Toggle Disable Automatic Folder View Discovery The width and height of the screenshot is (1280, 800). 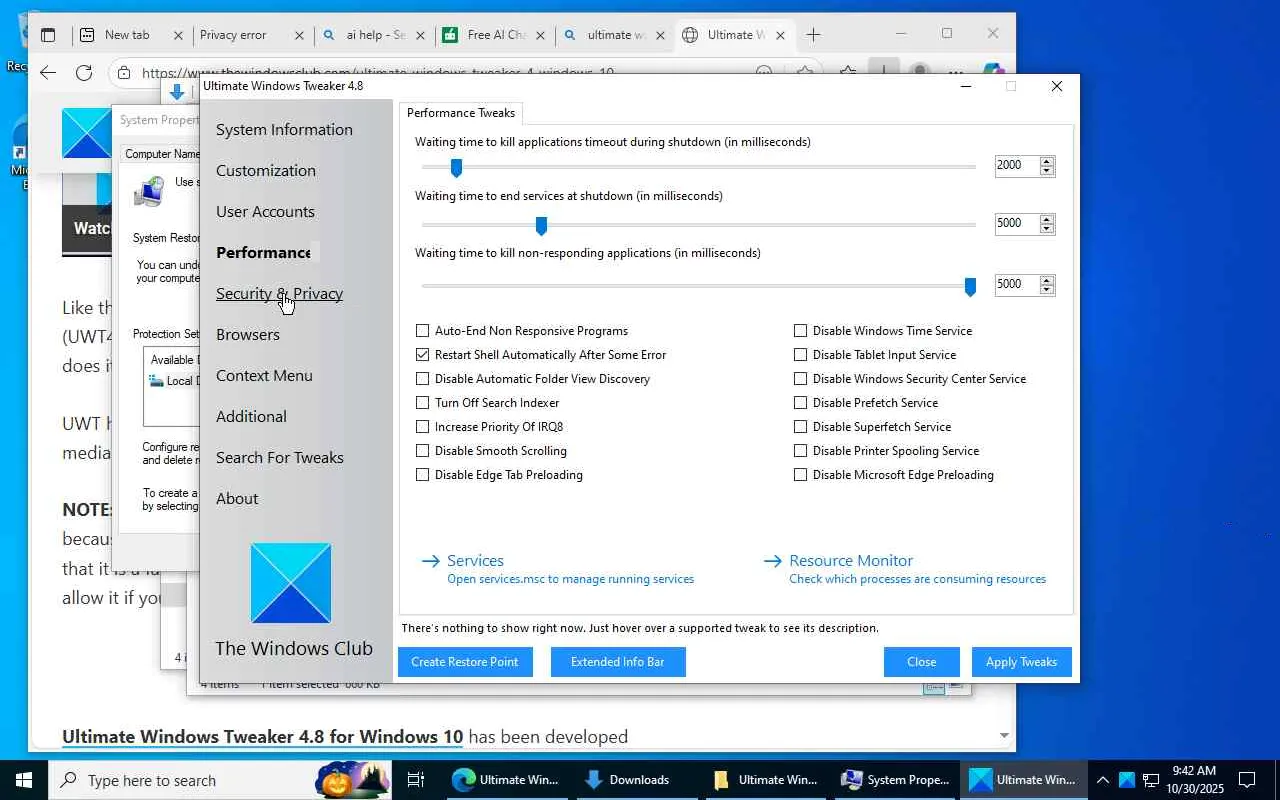click(422, 379)
